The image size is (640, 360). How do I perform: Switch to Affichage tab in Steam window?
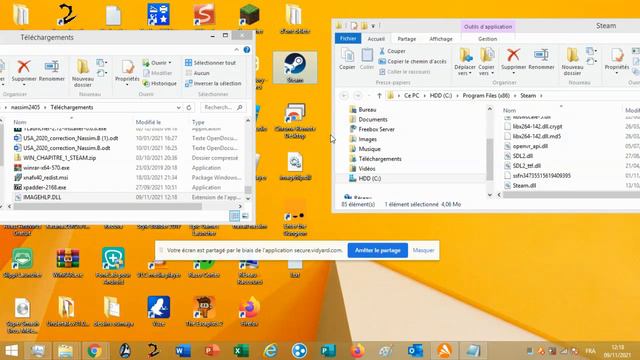441,39
